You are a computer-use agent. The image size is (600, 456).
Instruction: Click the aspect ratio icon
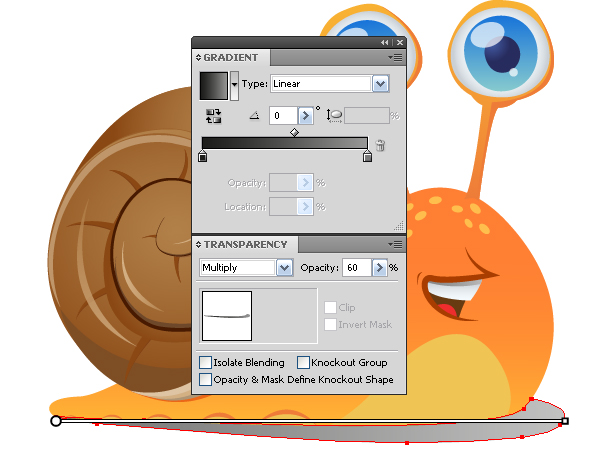pos(334,116)
